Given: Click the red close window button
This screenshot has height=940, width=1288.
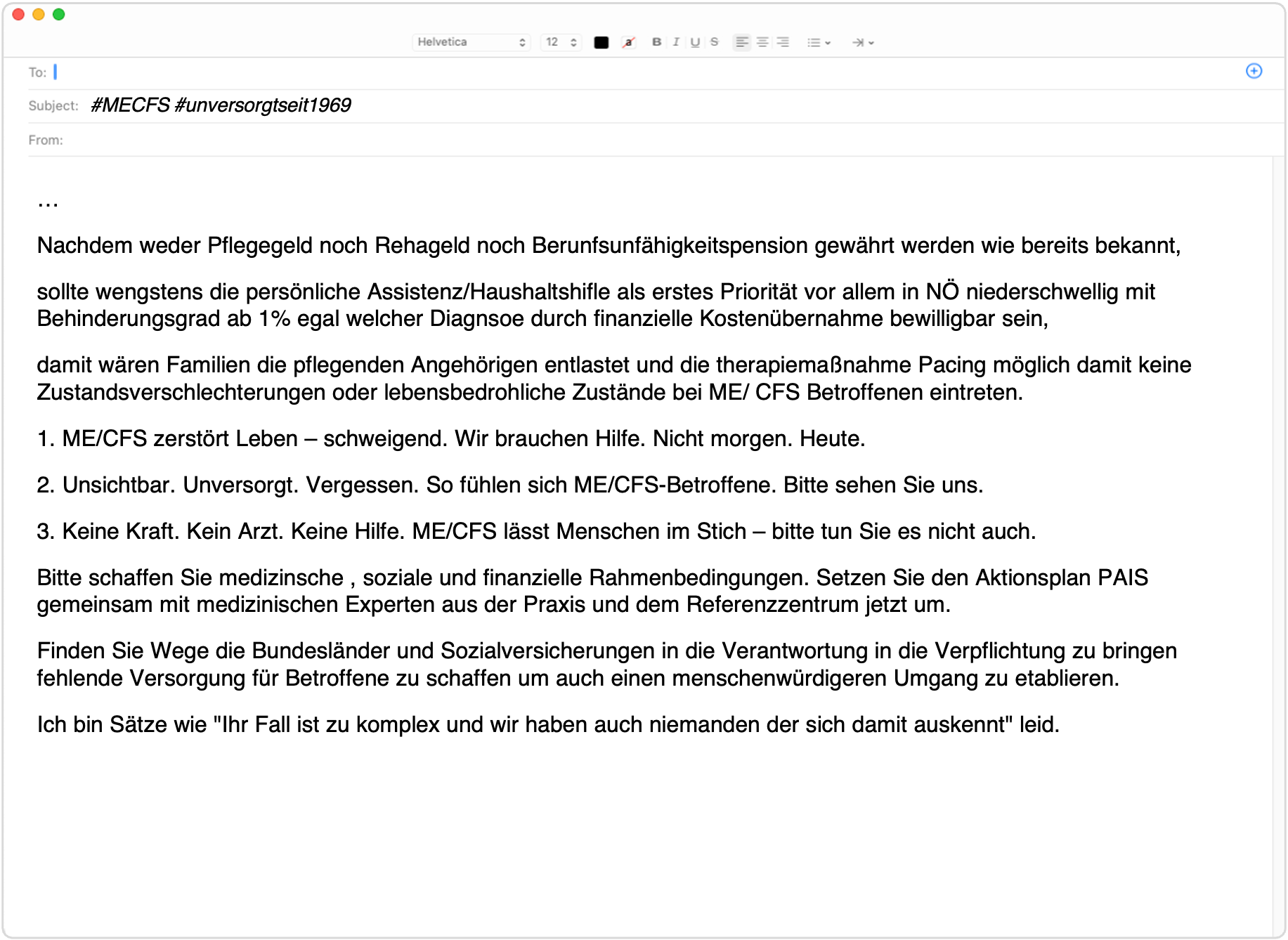Looking at the screenshot, I should tap(19, 15).
